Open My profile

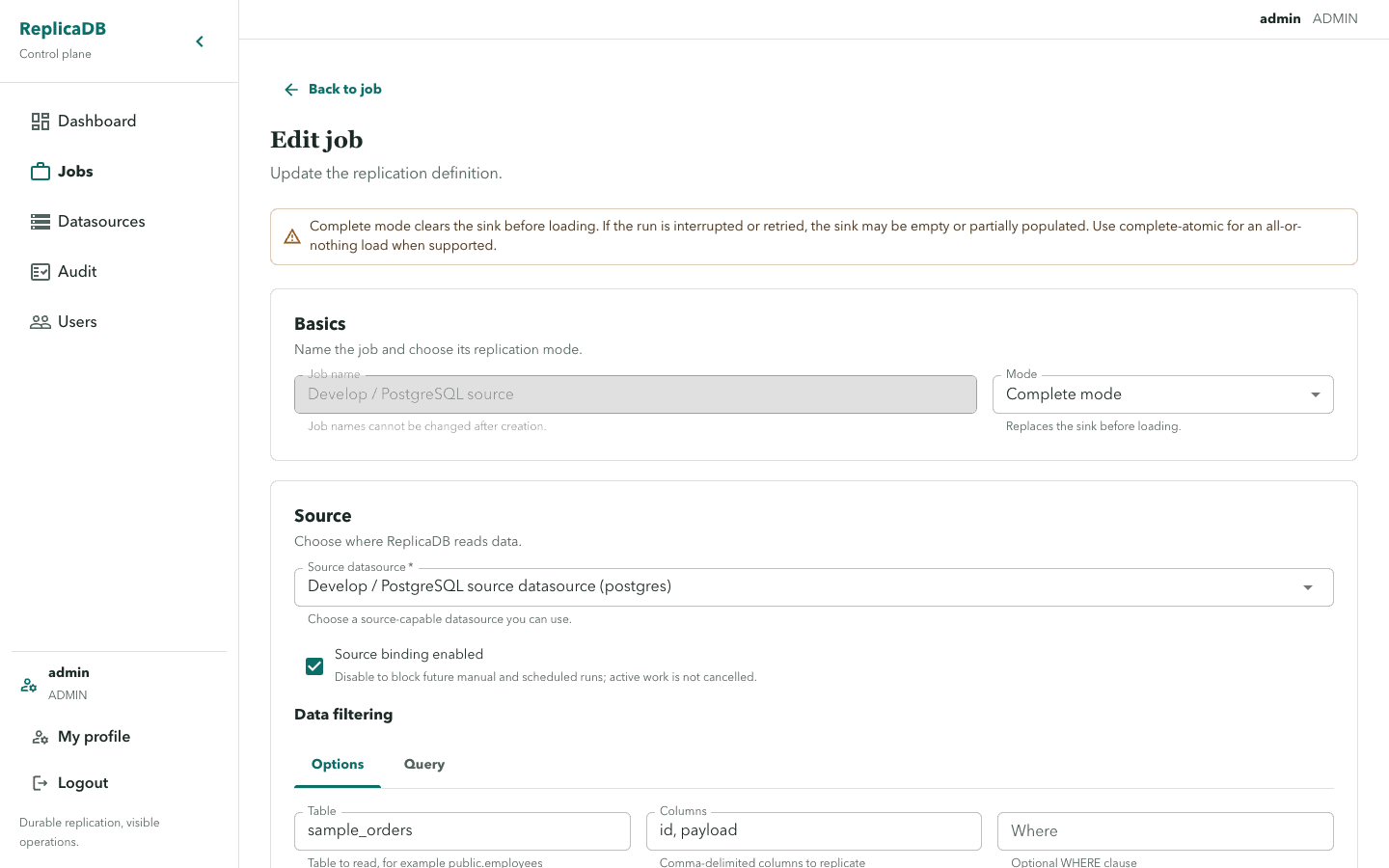pyautogui.click(x=119, y=737)
